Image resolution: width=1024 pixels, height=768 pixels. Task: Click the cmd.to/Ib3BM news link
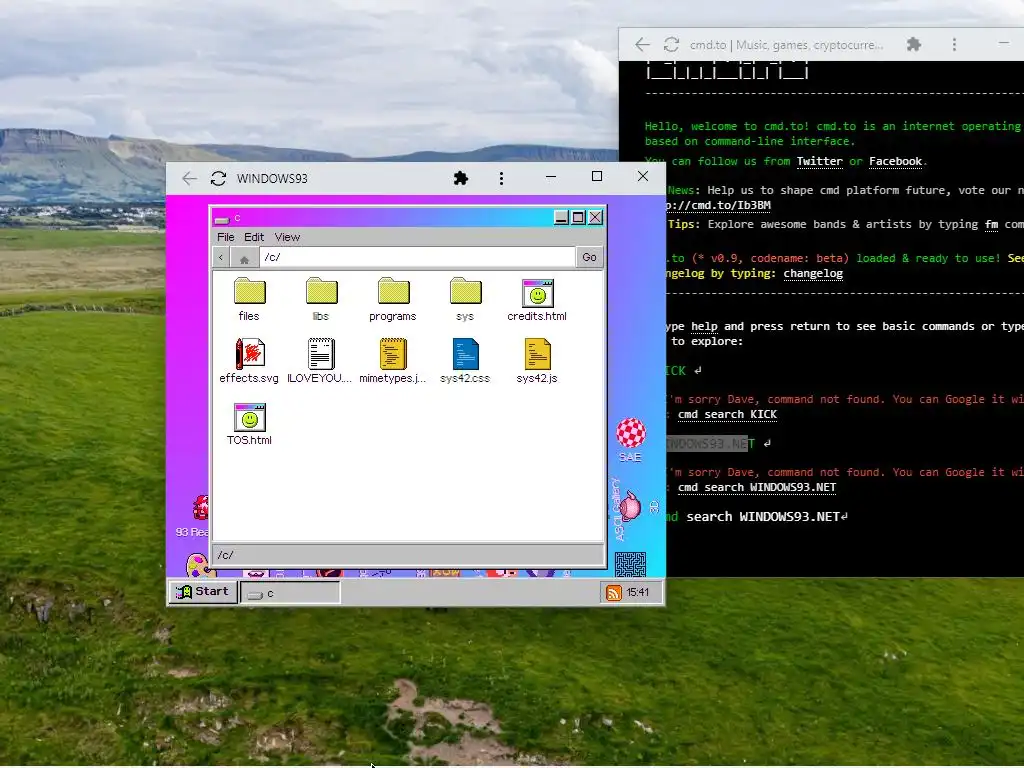click(718, 206)
